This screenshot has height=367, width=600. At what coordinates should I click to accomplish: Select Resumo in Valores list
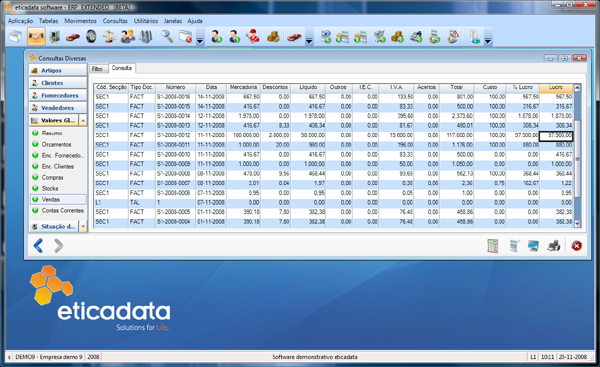[52, 133]
